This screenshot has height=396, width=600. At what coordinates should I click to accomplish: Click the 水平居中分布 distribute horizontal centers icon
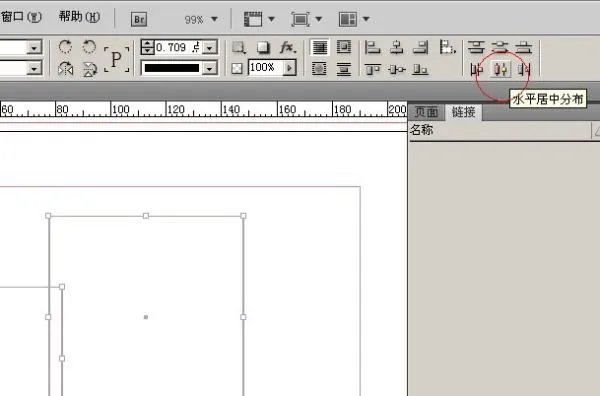501,69
